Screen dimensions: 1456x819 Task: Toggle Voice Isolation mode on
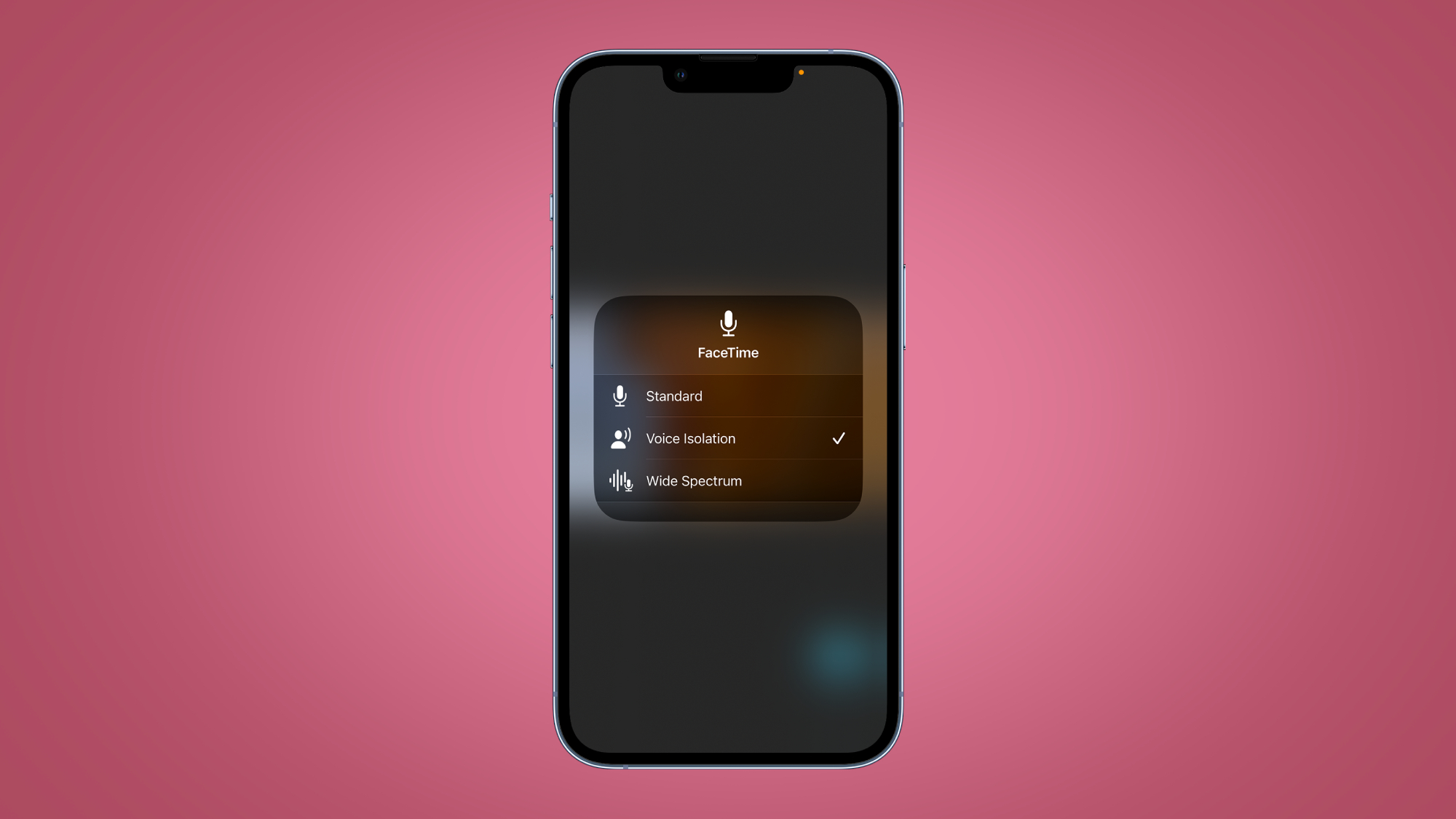(x=728, y=438)
